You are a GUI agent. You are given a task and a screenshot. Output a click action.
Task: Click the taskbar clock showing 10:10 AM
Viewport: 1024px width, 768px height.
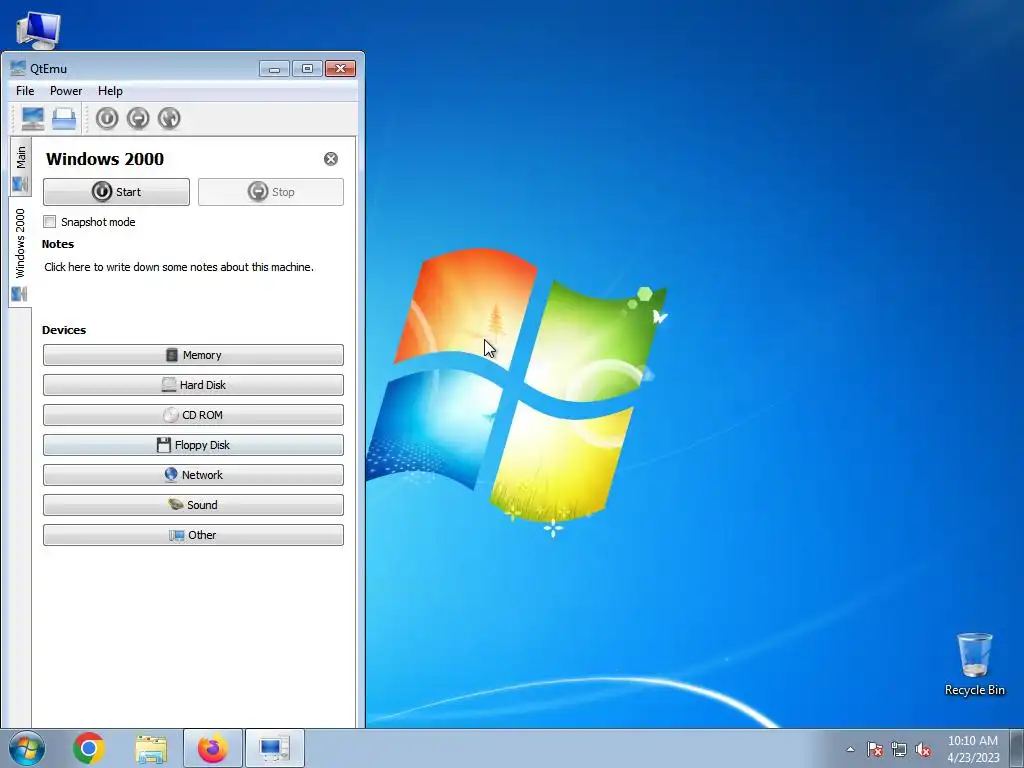(973, 749)
